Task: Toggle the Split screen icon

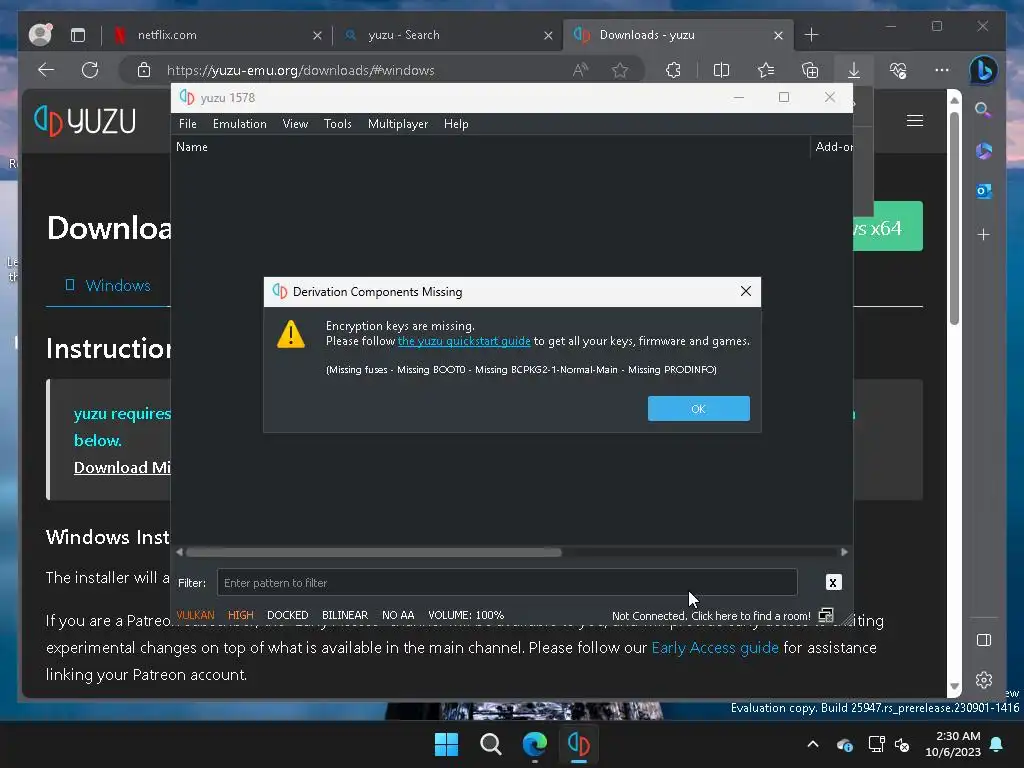Action: 722,70
